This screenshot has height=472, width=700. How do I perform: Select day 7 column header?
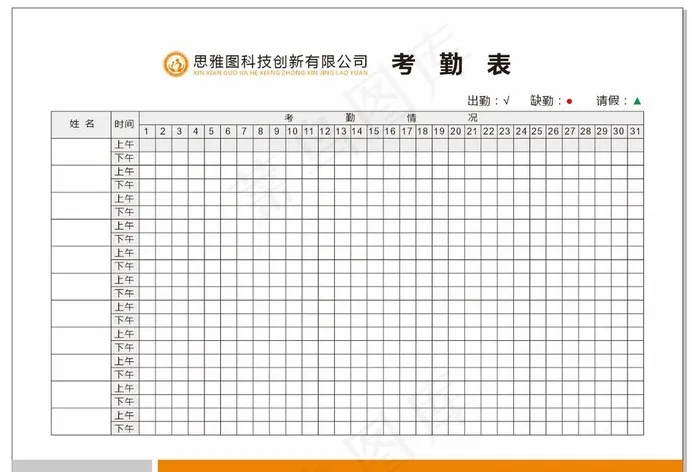(245, 131)
